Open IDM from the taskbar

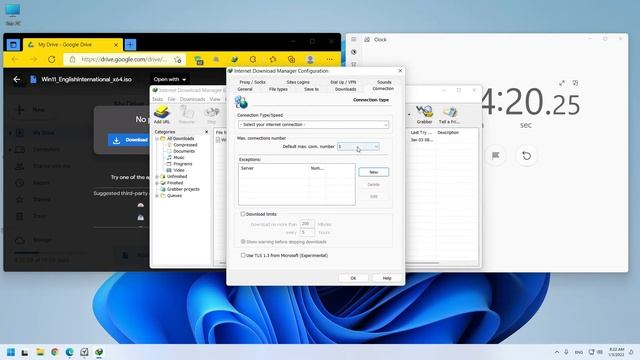(99, 352)
